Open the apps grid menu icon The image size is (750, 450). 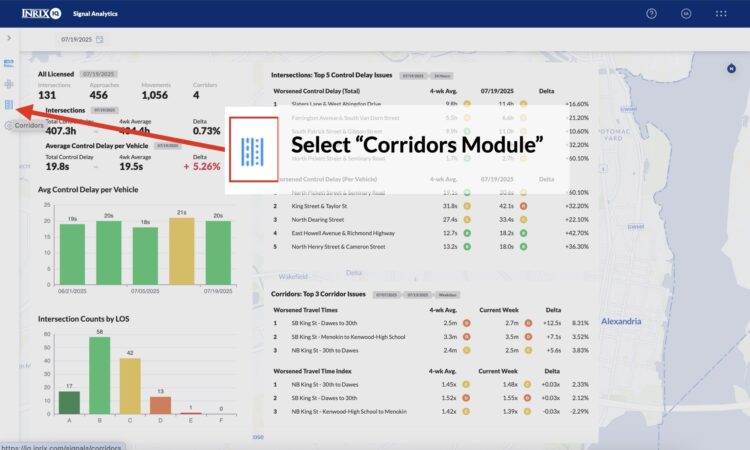[x=721, y=14]
